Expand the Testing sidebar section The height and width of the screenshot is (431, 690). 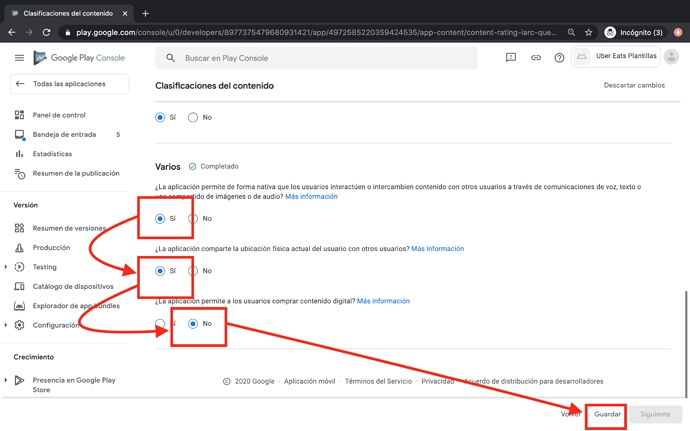pyautogui.click(x=7, y=267)
